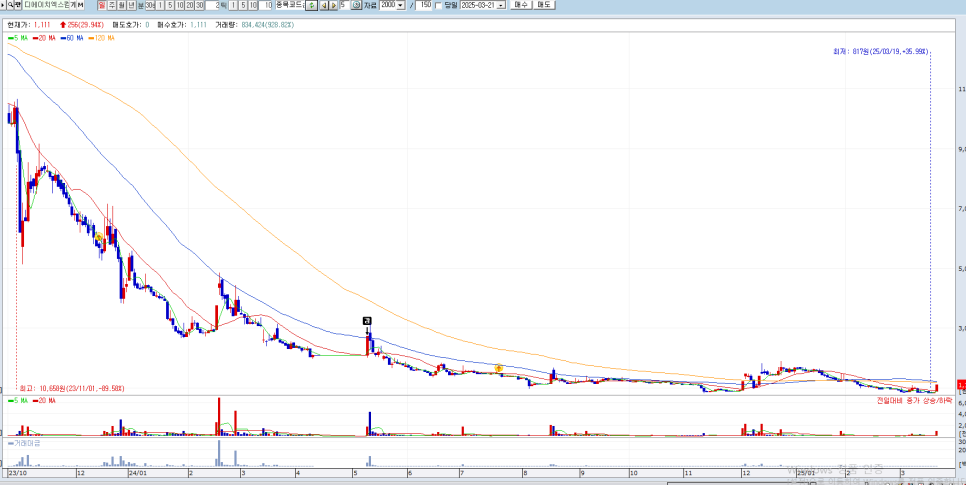Click the blue 60 MA legend
The width and height of the screenshot is (966, 485).
tap(71, 38)
